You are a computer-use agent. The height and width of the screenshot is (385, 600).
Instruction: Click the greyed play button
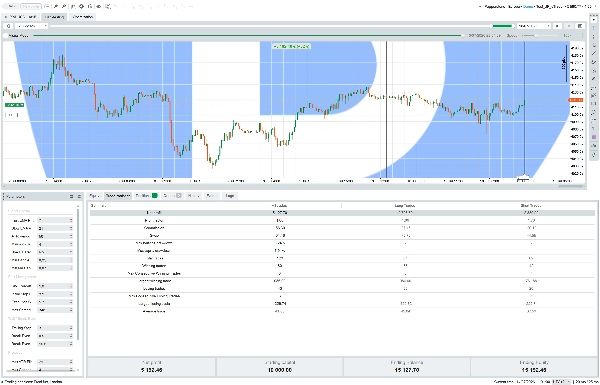[x=569, y=26]
